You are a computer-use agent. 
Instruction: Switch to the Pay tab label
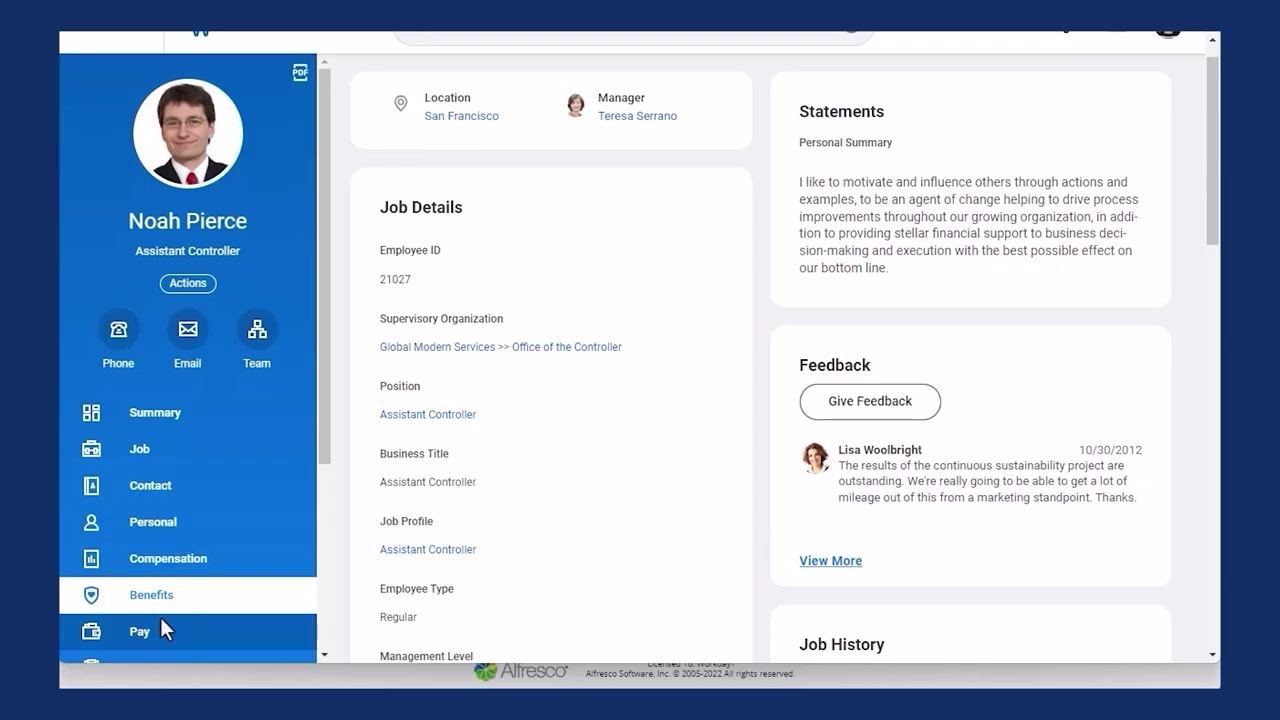click(139, 632)
